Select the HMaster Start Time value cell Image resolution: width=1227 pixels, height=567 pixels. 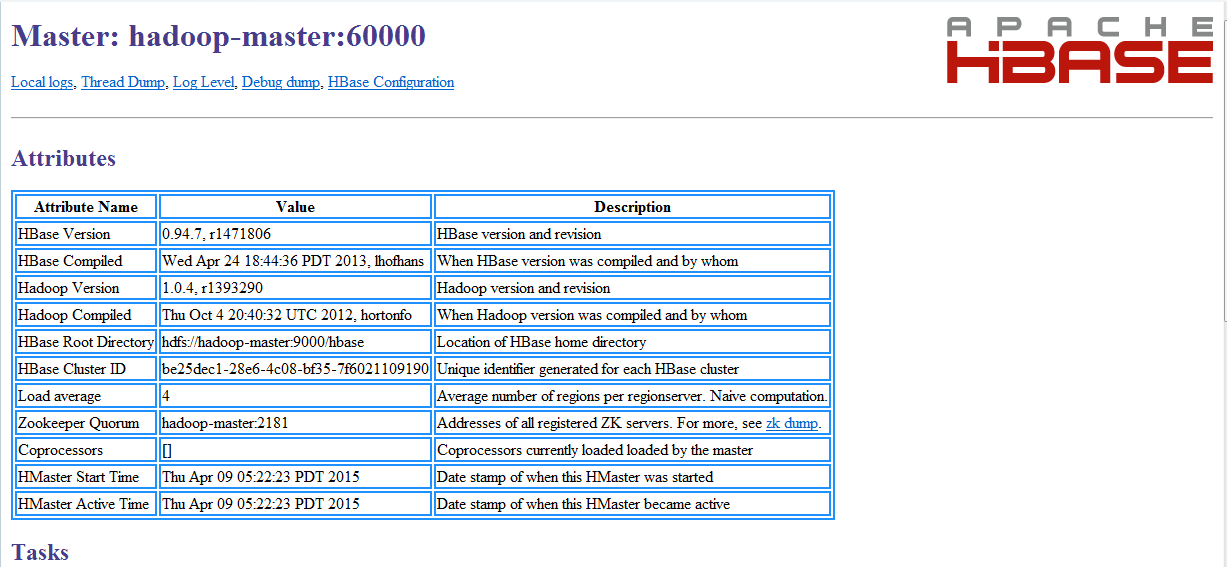[x=295, y=477]
